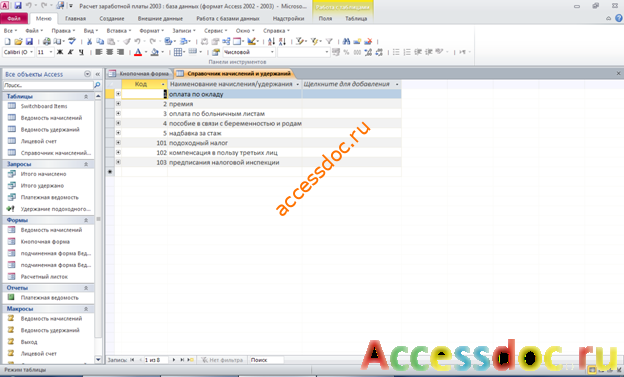Click the Toggle filter funnel icon
The width and height of the screenshot is (624, 377).
329,41
